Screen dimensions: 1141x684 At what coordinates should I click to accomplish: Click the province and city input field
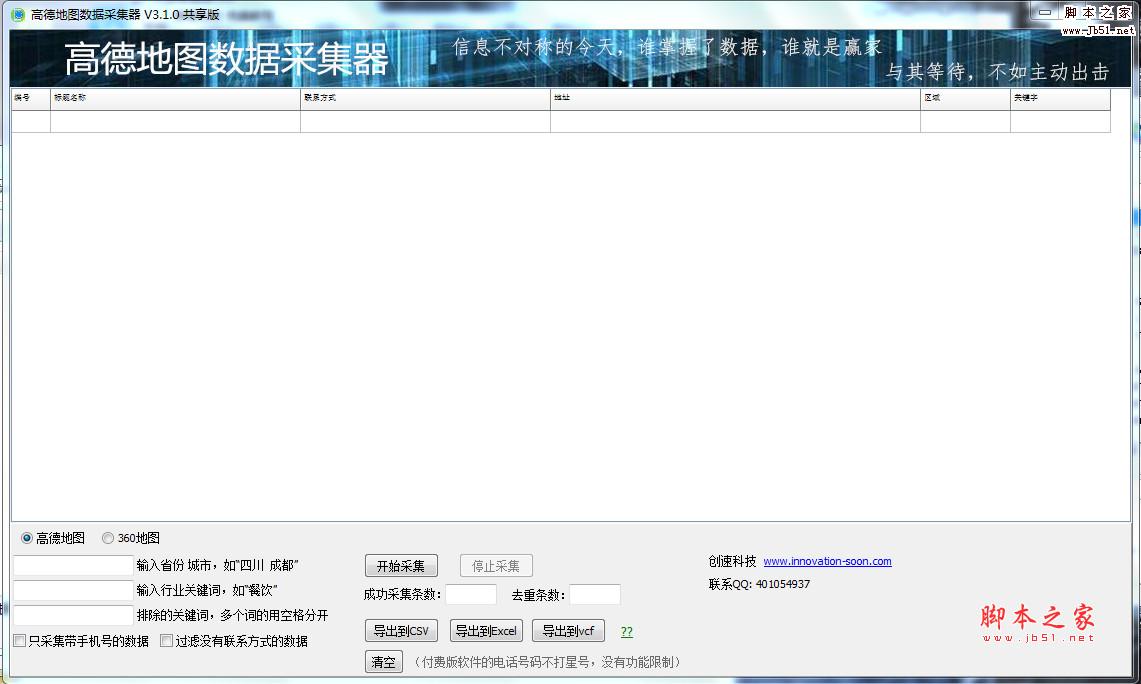[x=73, y=565]
